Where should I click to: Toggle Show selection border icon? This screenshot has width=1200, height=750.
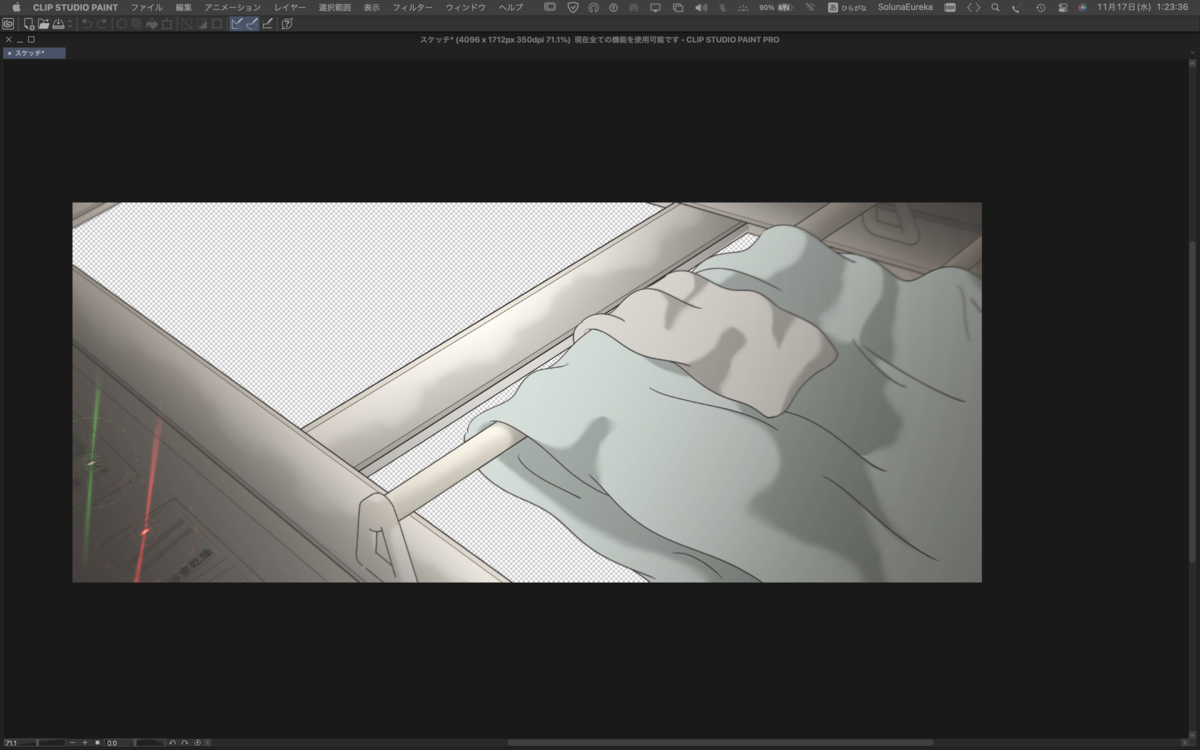tap(216, 23)
